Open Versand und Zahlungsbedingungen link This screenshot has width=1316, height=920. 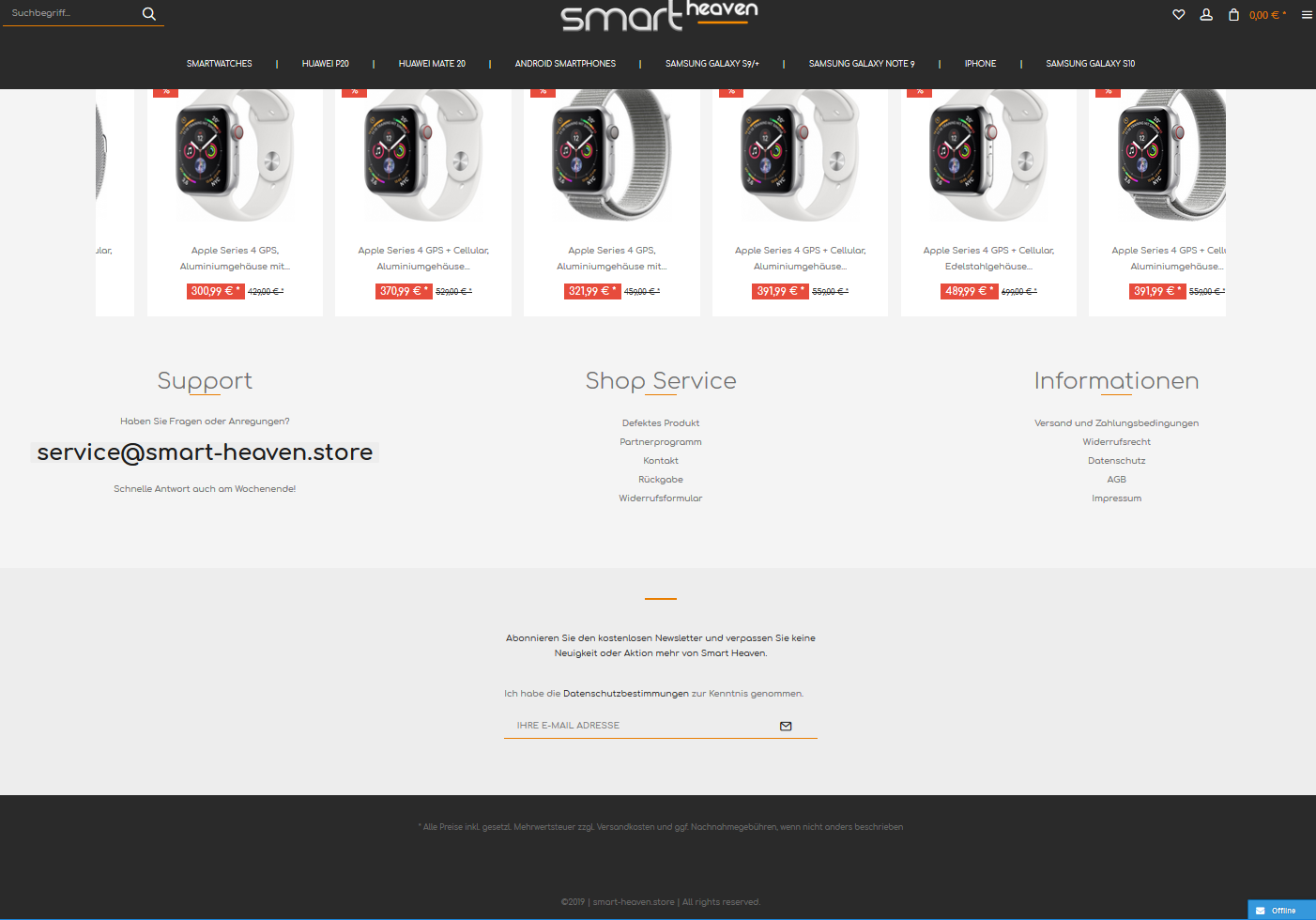(x=1116, y=423)
